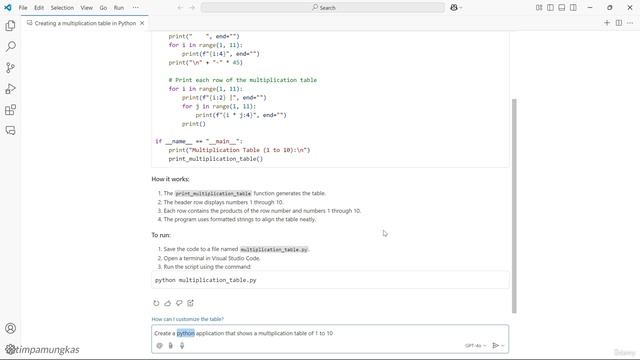The image size is (640, 360).
Task: Click the 'How it works:' heading
Action: point(170,179)
